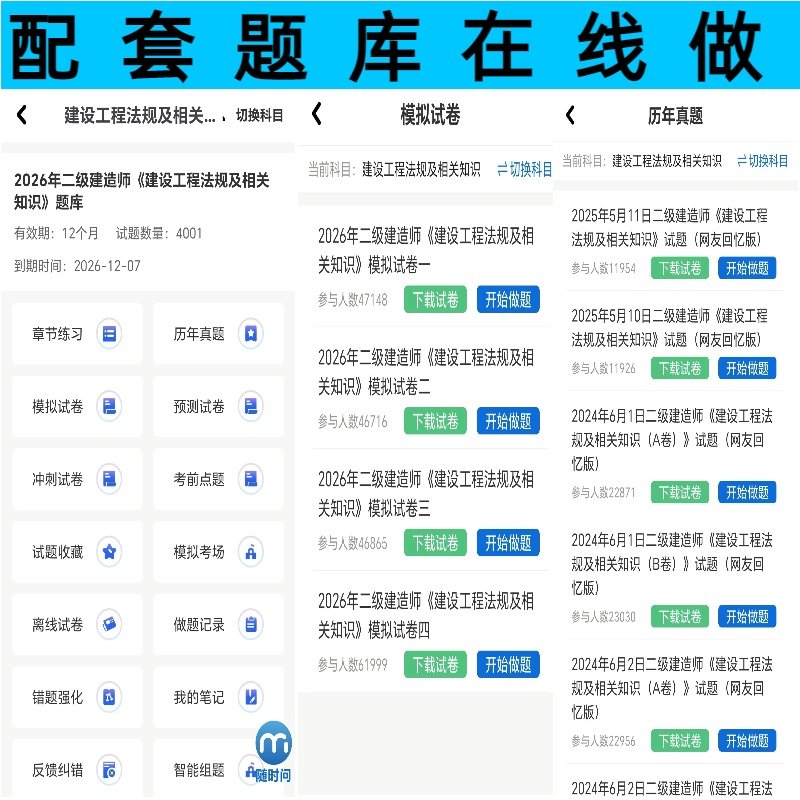This screenshot has width=800, height=800.
Task: Download 模拟试卷一 via 下载试卷
Action: click(435, 299)
